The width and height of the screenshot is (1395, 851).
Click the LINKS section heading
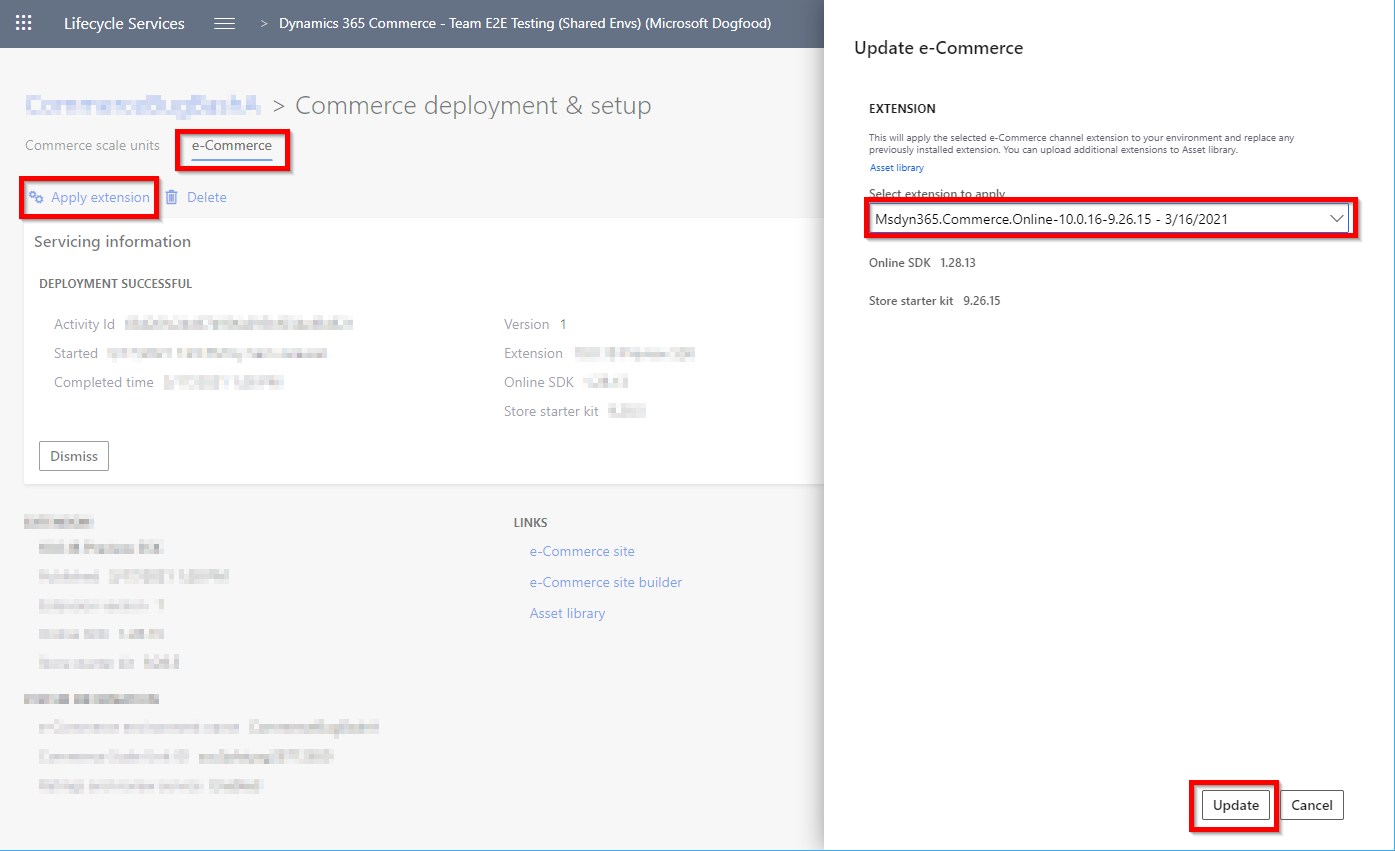tap(531, 523)
